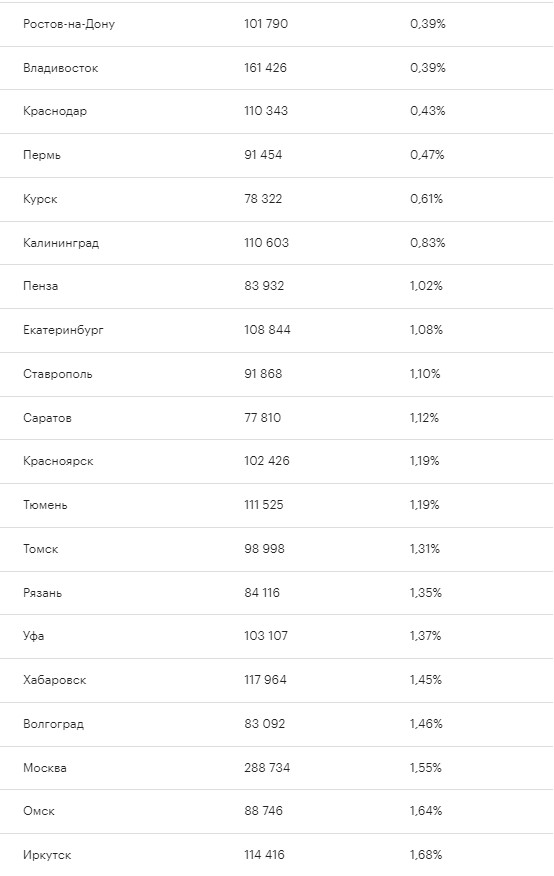Select the Красноярск value 102 426

[267, 461]
